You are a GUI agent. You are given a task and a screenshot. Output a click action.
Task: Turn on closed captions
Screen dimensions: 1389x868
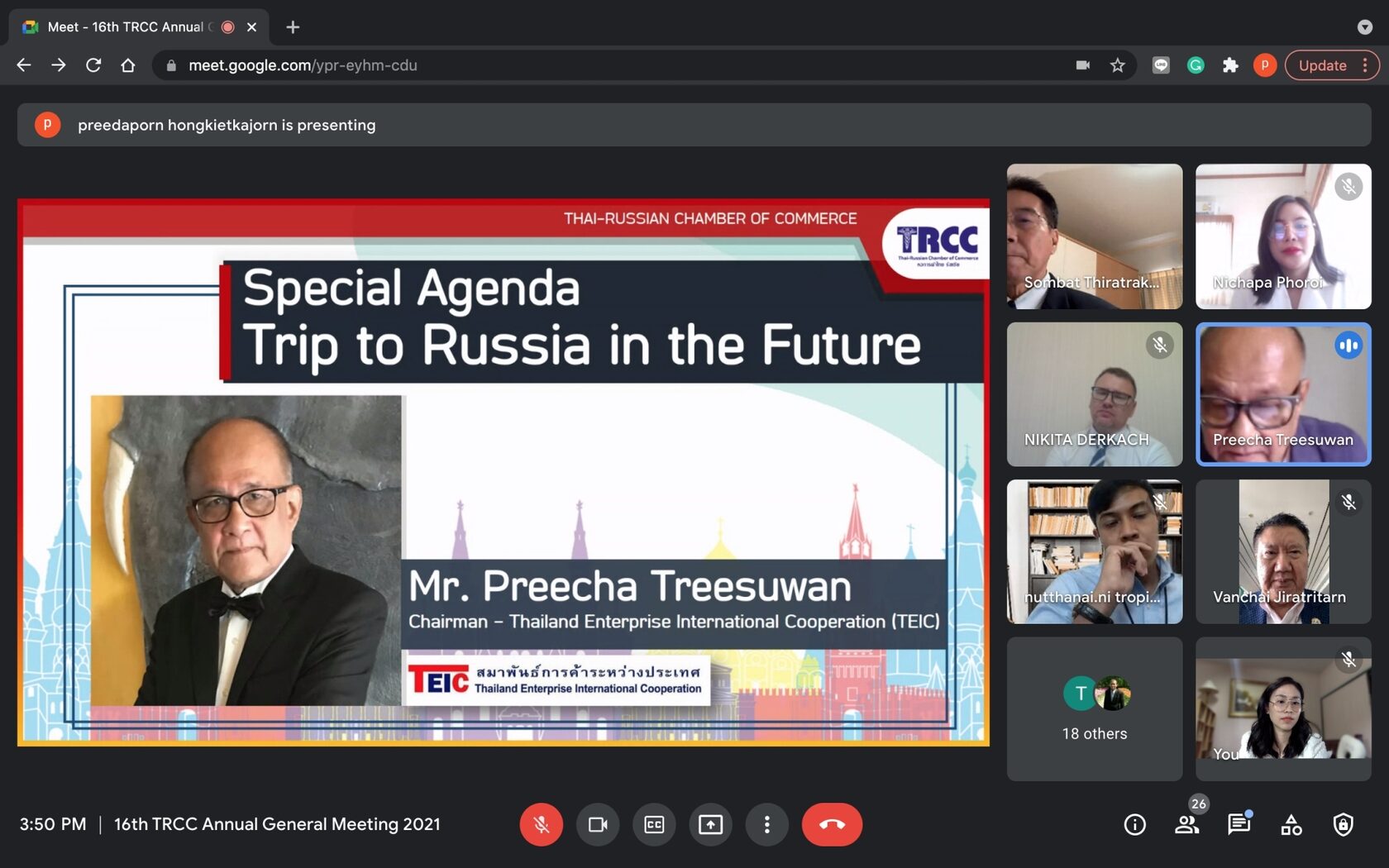click(x=654, y=824)
